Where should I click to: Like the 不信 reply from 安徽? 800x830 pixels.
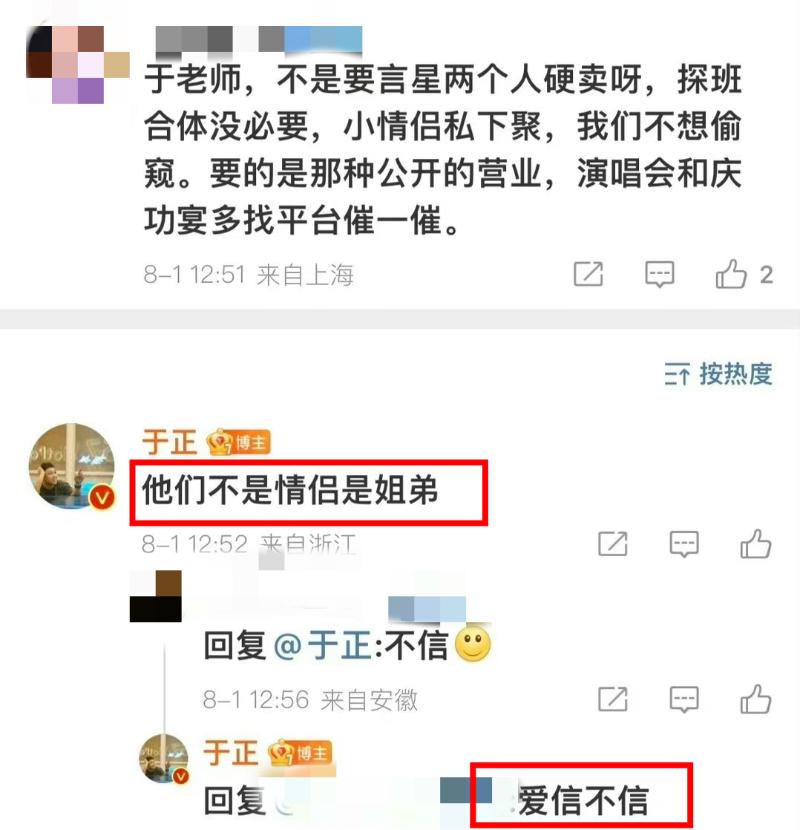coord(756,699)
